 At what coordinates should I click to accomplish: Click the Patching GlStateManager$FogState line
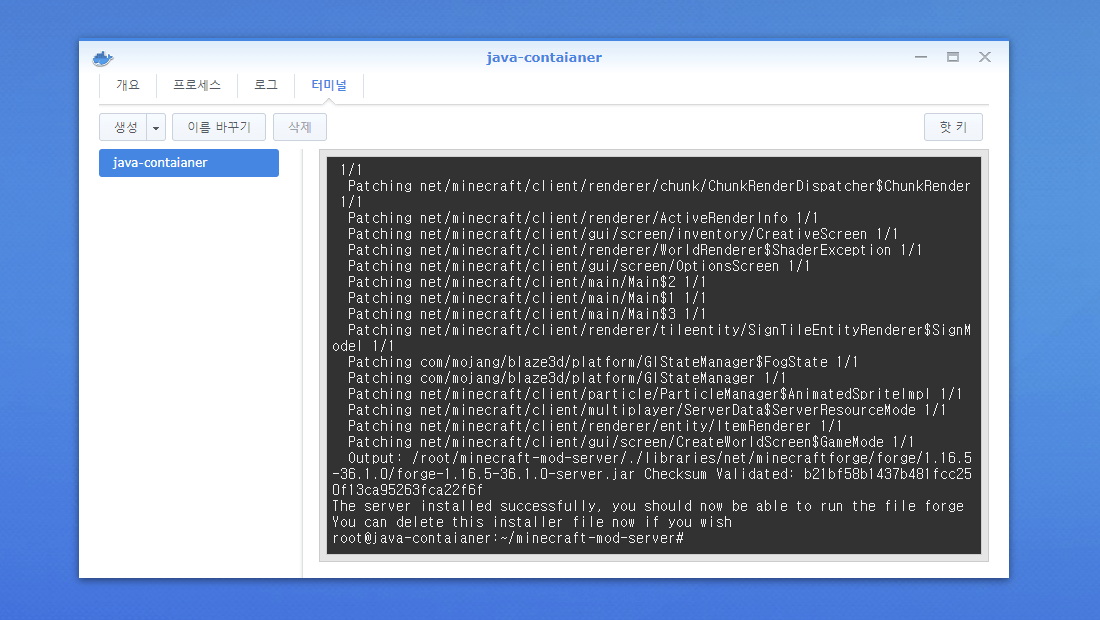pyautogui.click(x=603, y=363)
